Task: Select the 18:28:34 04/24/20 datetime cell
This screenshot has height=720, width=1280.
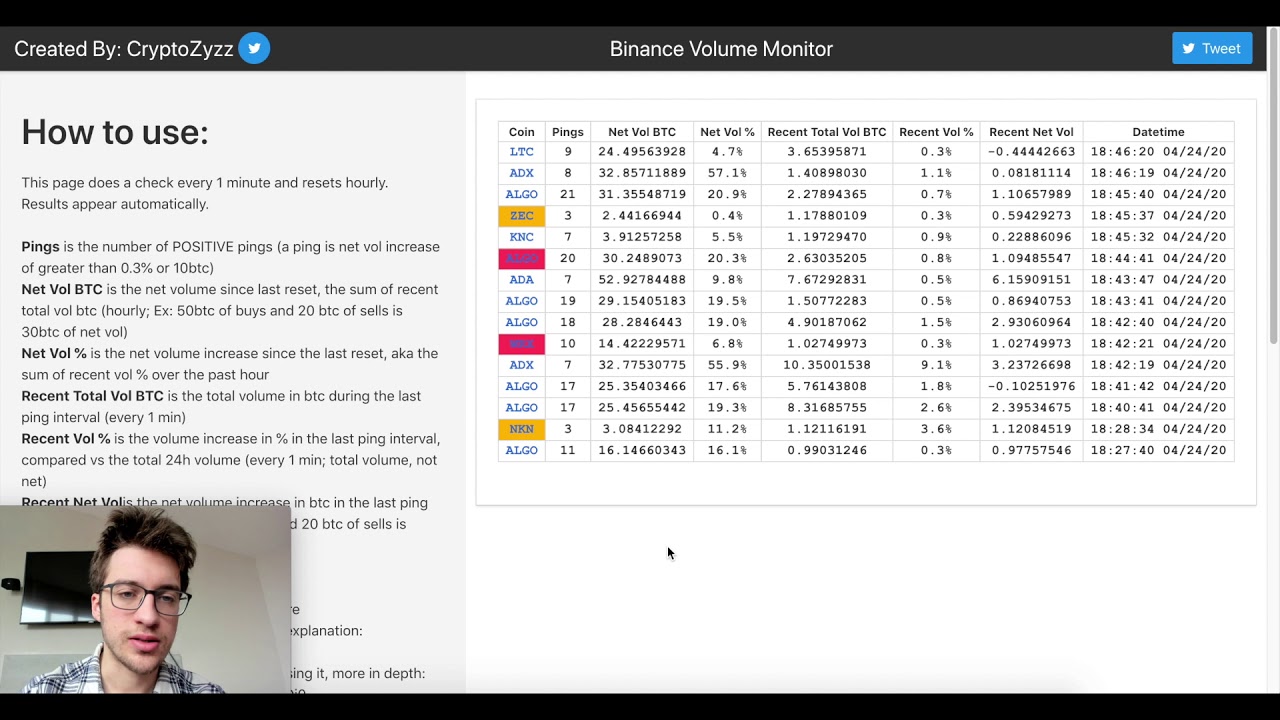Action: [1158, 429]
